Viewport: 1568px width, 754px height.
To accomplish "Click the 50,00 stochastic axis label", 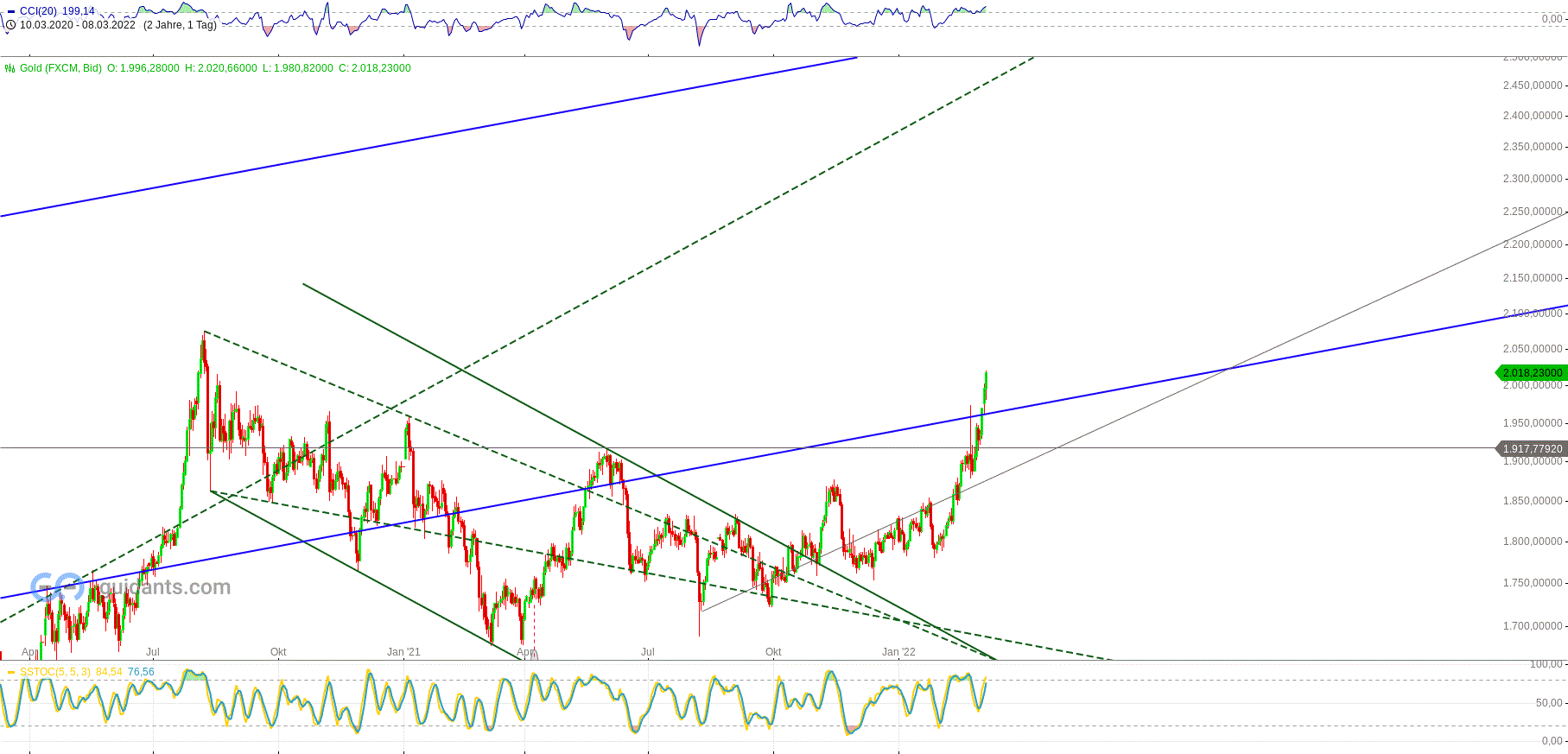I will 1549,703.
